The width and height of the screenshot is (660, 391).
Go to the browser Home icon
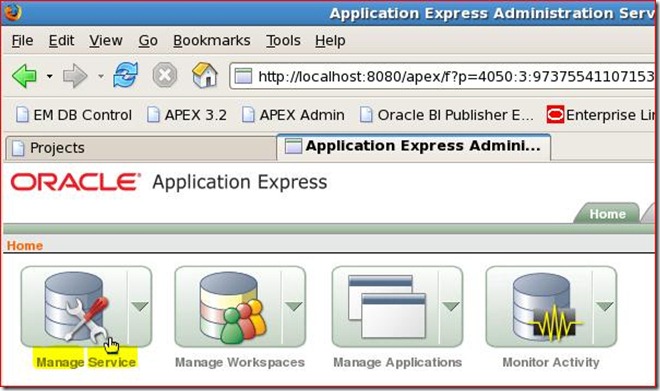pos(205,75)
